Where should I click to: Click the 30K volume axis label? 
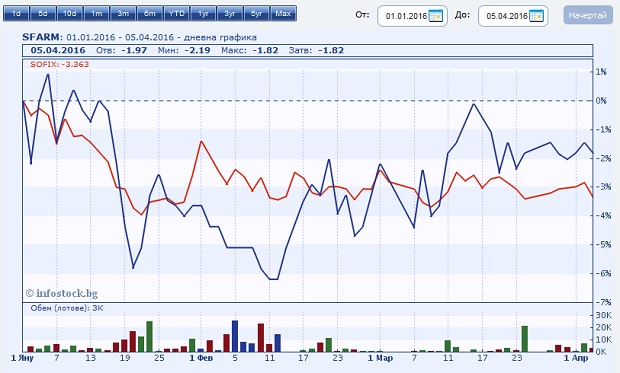pos(603,315)
